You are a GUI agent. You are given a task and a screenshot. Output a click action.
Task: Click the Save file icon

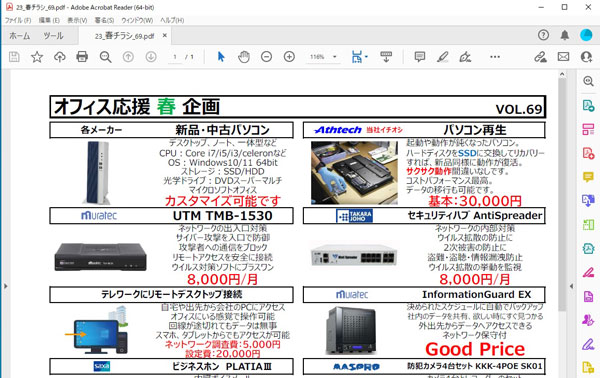click(14, 57)
